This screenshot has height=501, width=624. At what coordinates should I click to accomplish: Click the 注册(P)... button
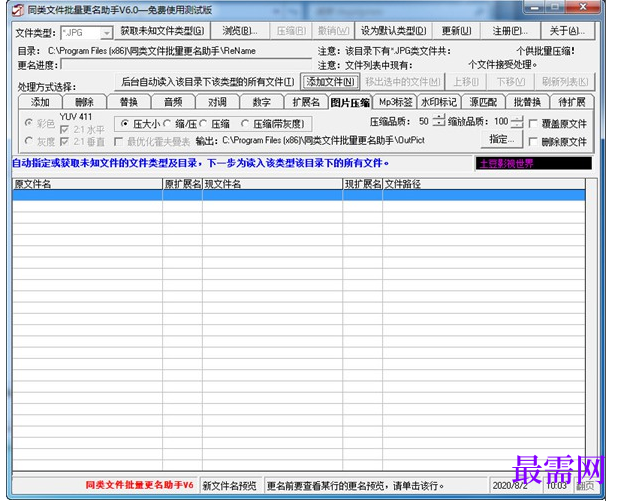[510, 31]
